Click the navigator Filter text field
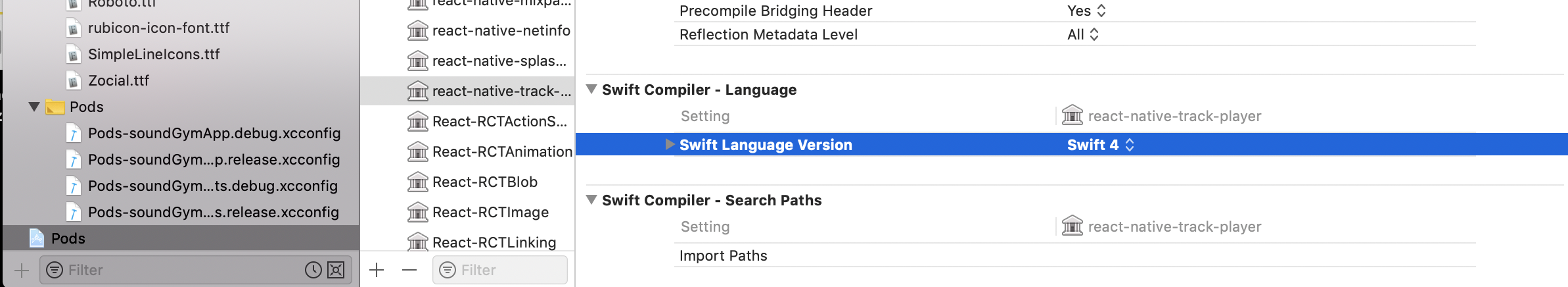Screen dimensions: 1568x287 tap(177, 270)
